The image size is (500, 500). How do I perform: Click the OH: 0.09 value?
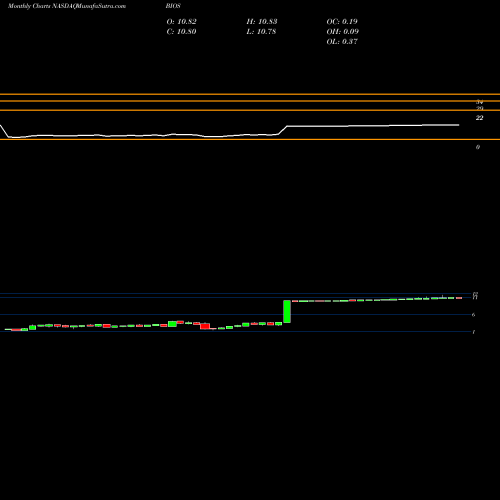(343, 31)
